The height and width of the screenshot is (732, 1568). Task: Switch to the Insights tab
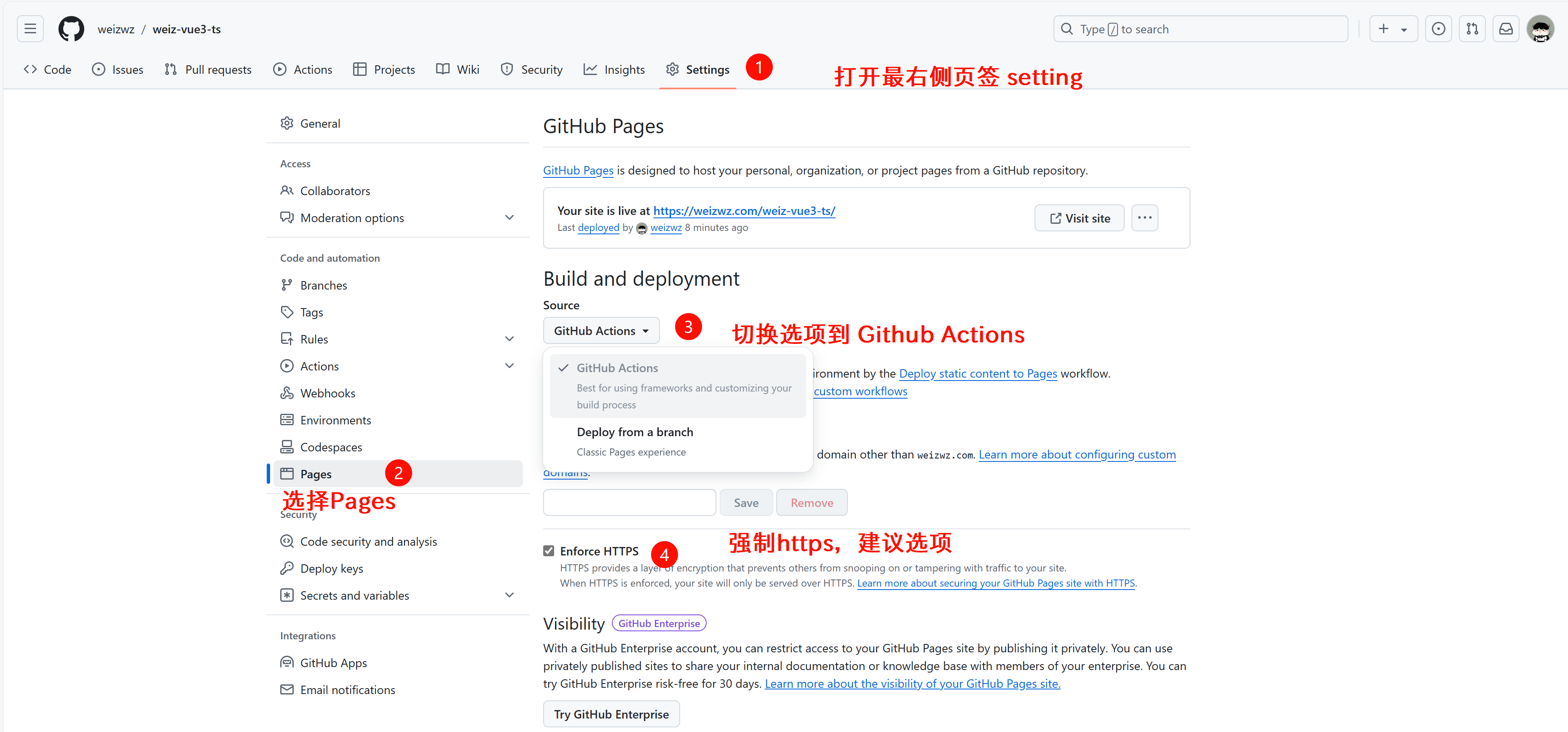tap(614, 69)
